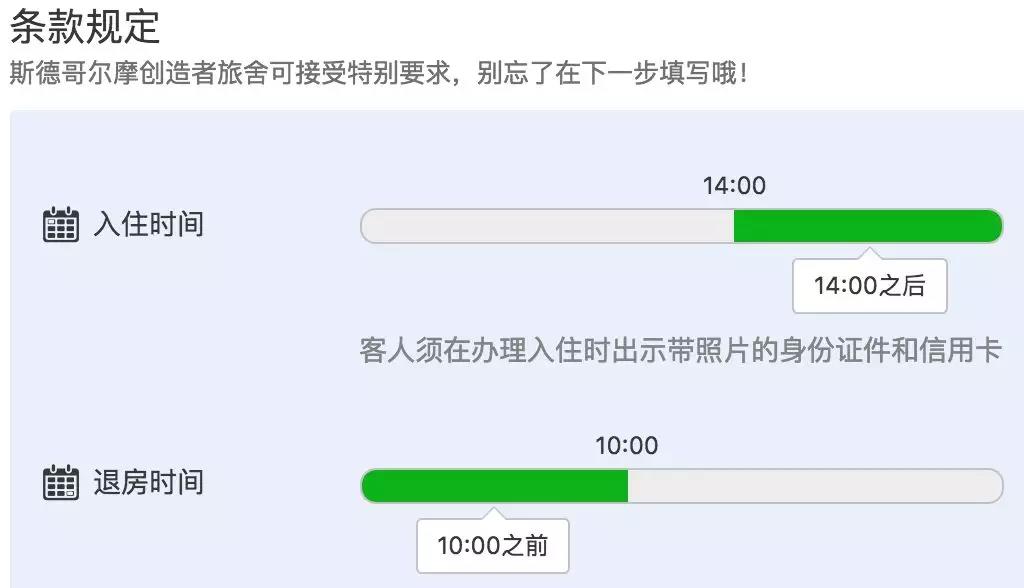Click the 入住时间 text label
1024x588 pixels.
coord(152,225)
